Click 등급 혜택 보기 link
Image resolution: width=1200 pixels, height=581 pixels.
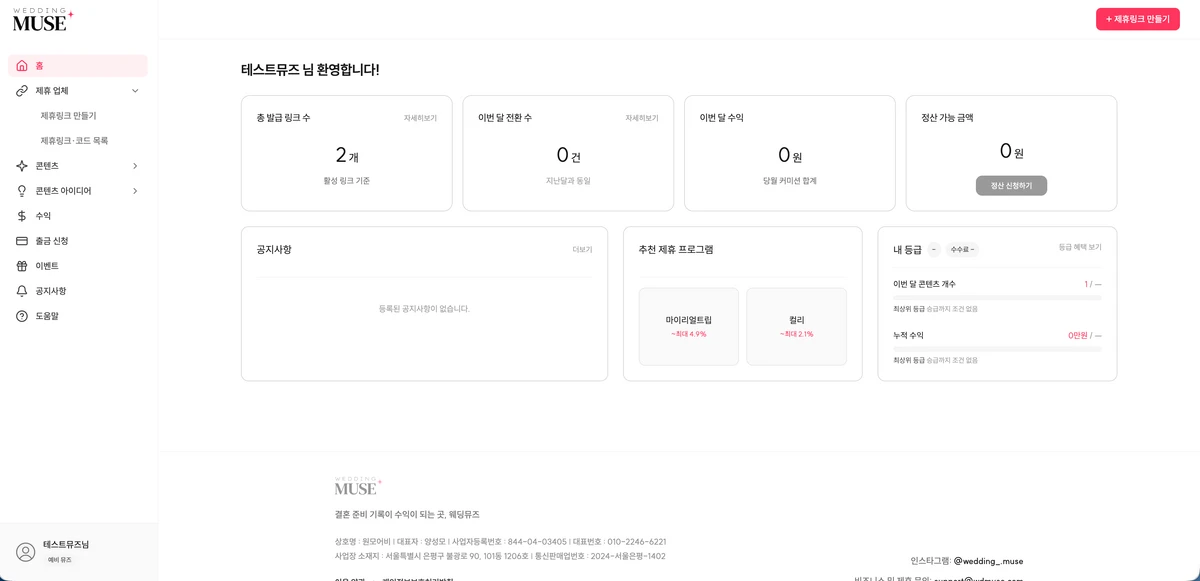[1080, 247]
